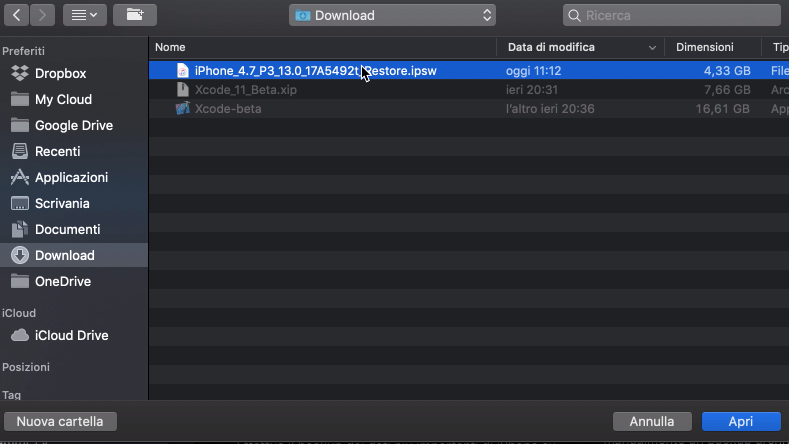Click the l'altro ieri 20:36 date cell
The width and height of the screenshot is (789, 444).
point(550,109)
